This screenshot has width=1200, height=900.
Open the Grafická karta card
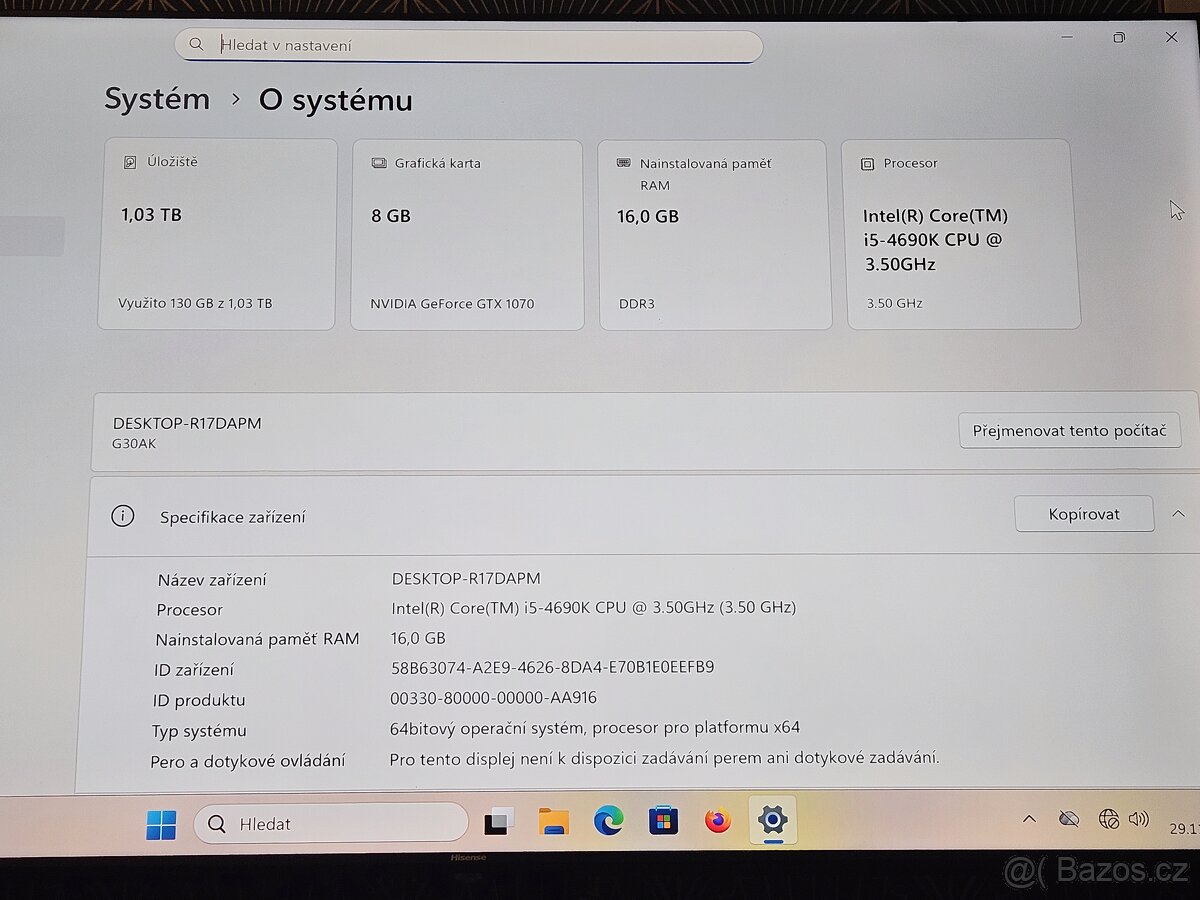tap(467, 234)
